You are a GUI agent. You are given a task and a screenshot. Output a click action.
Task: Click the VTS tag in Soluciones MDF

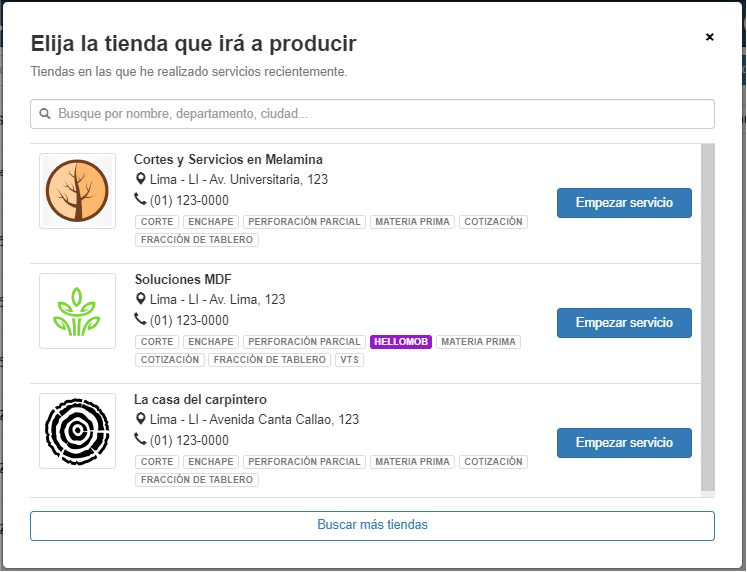[349, 360]
